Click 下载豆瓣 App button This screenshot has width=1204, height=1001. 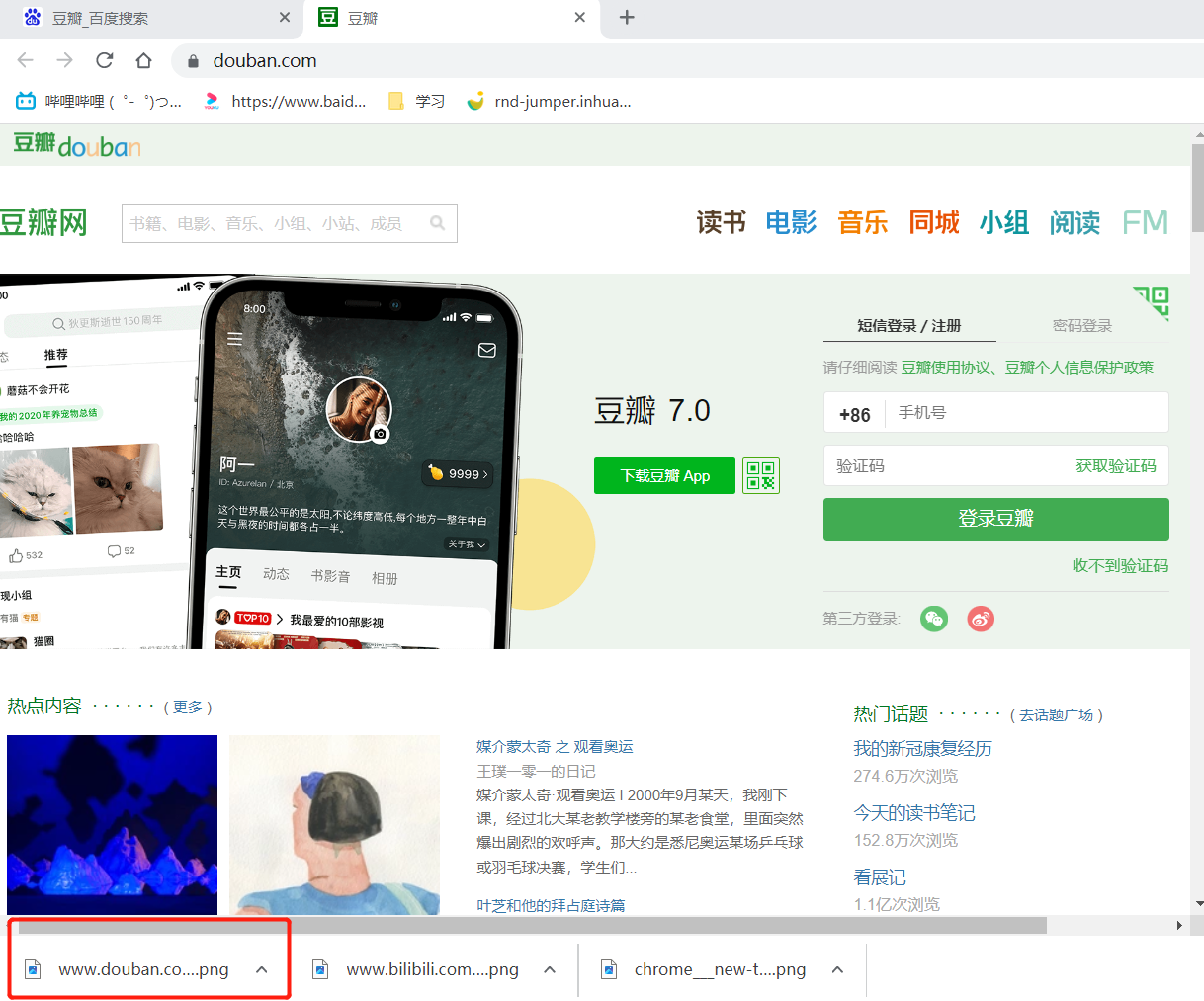(x=664, y=475)
